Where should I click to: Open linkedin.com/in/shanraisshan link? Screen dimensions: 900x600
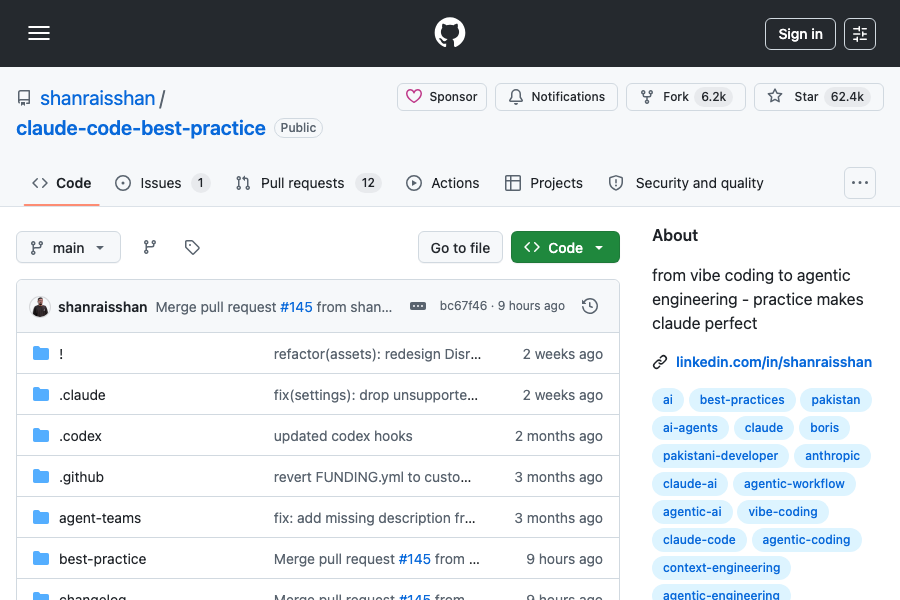[x=774, y=362]
